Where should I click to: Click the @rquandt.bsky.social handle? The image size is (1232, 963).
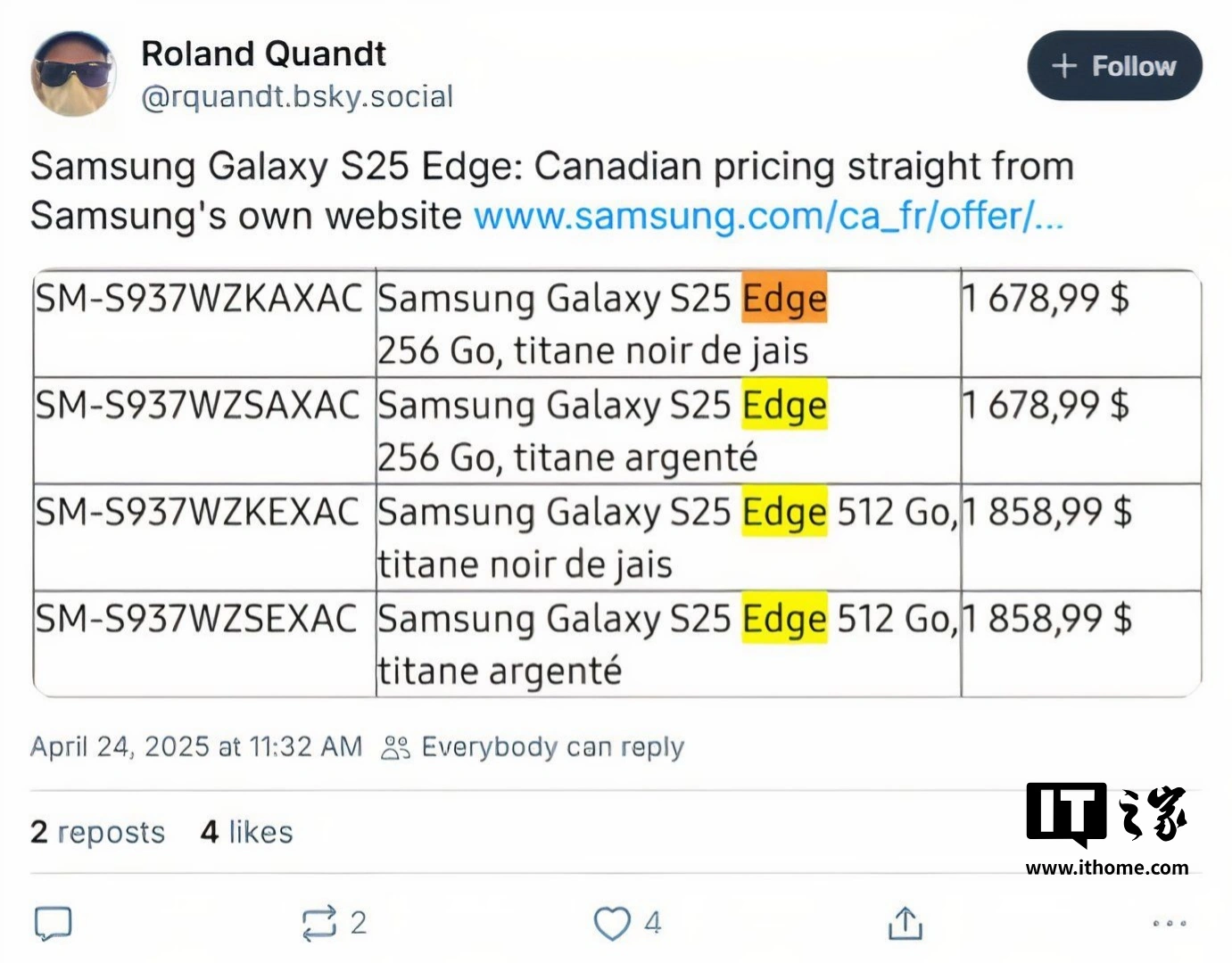pyautogui.click(x=297, y=96)
